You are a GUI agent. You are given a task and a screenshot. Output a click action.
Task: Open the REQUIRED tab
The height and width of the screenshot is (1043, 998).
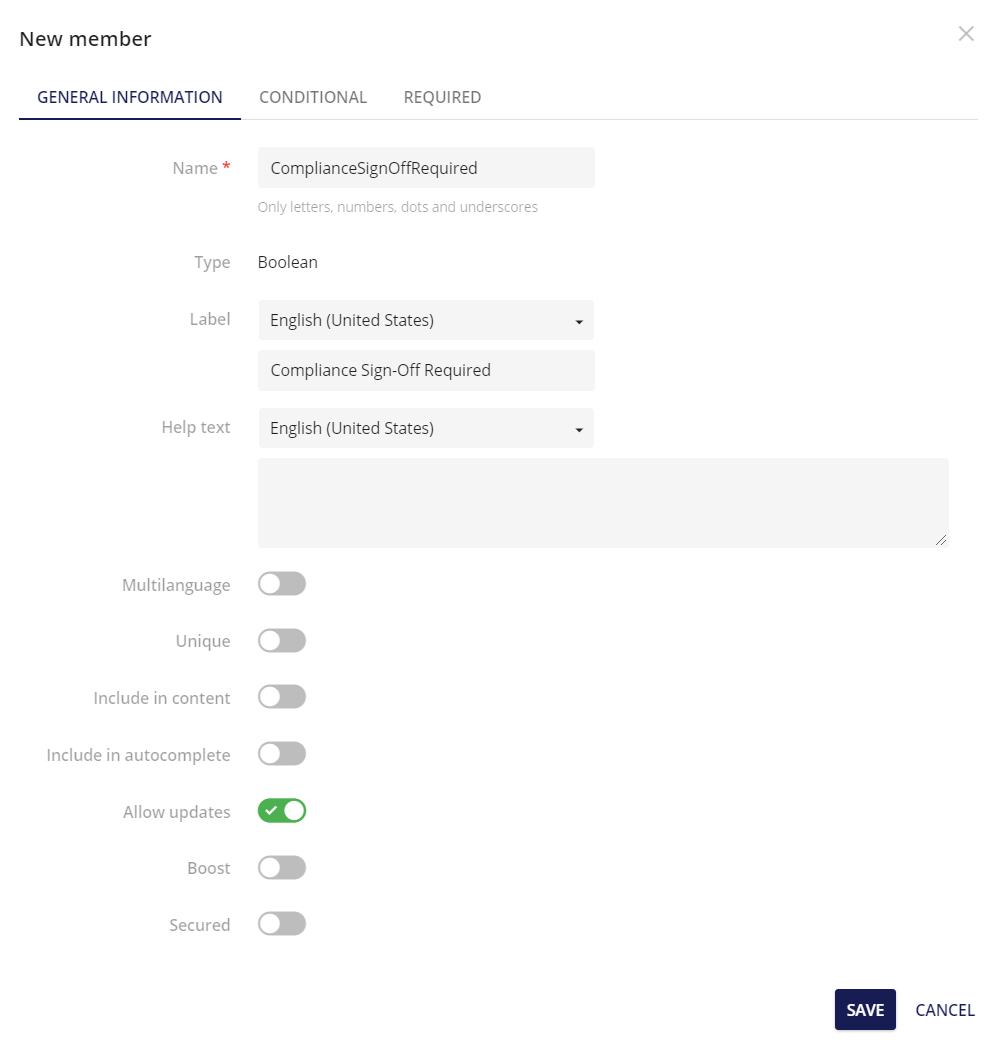442,97
